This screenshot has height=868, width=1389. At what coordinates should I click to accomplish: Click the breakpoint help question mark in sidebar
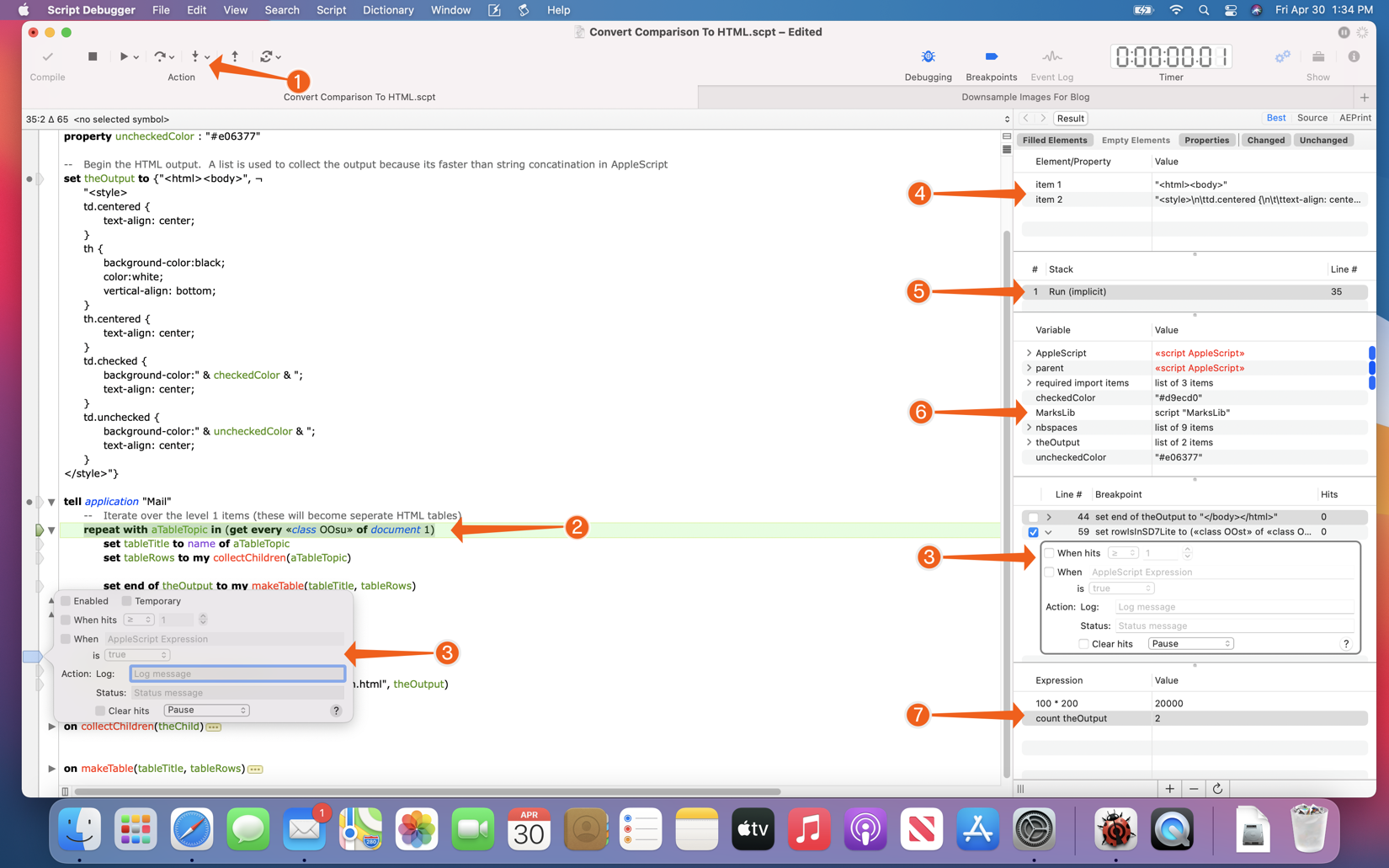click(1346, 644)
